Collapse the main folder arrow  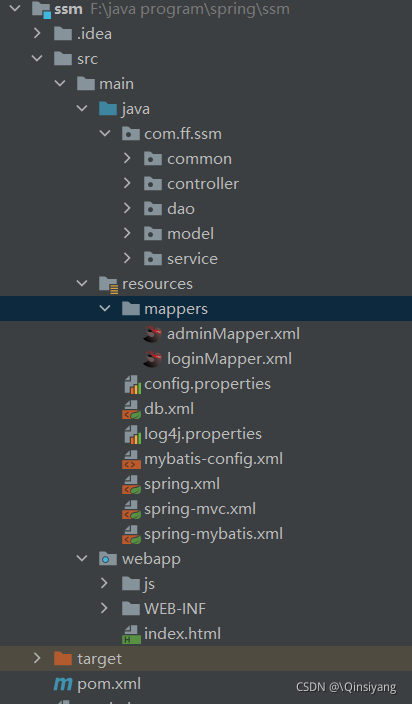point(60,84)
